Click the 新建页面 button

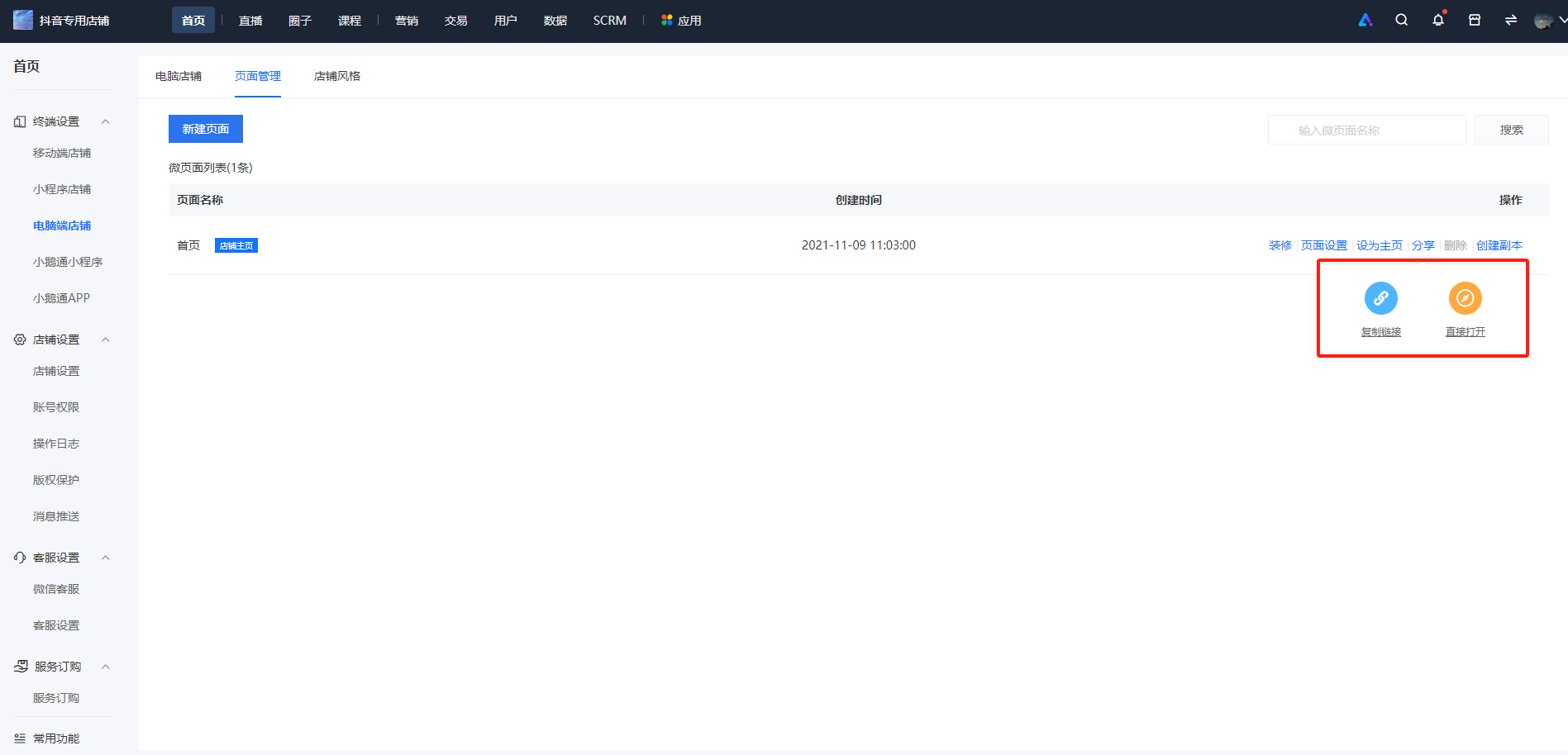pos(206,129)
